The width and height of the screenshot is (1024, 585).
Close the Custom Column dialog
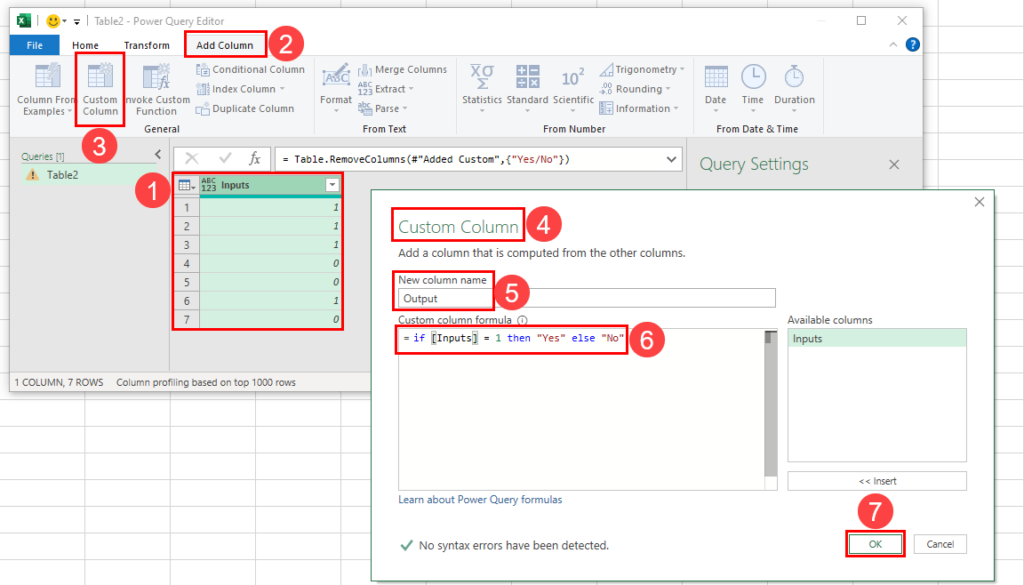click(979, 202)
